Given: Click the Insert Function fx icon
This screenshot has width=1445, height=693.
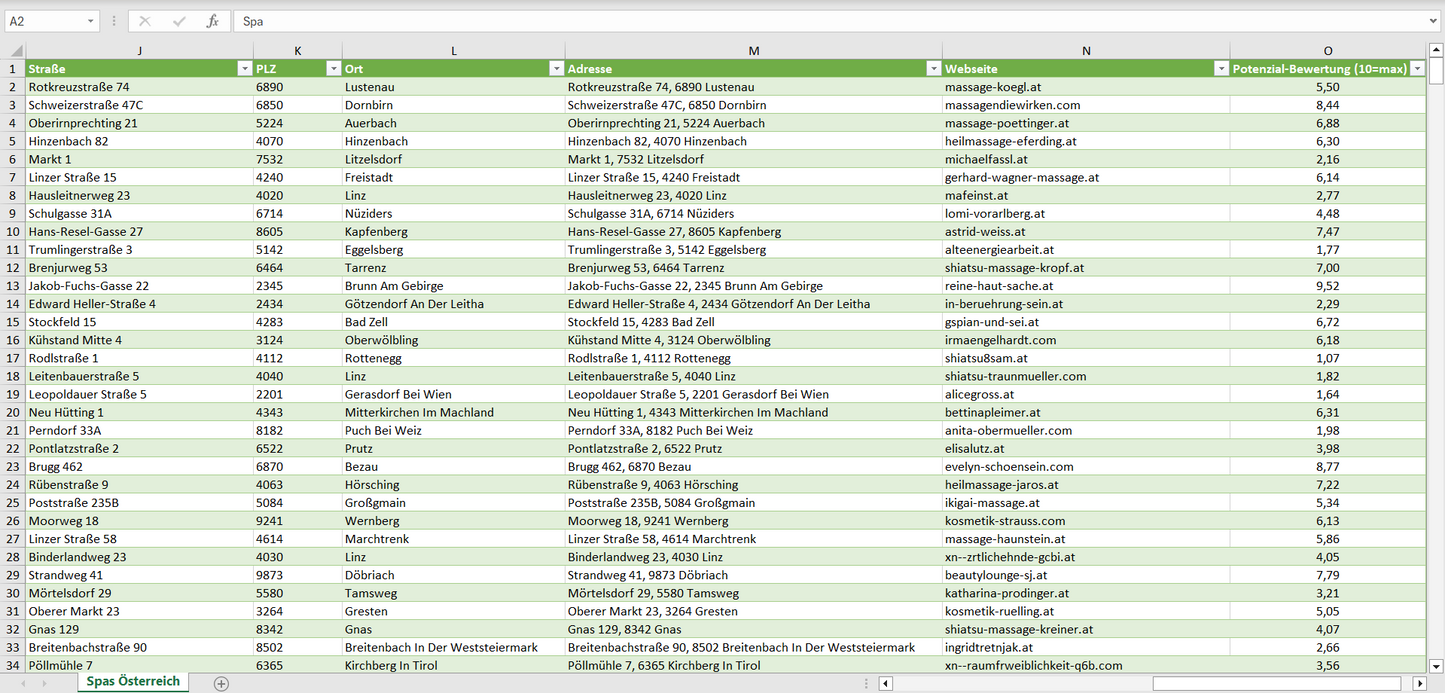Looking at the screenshot, I should coord(212,21).
